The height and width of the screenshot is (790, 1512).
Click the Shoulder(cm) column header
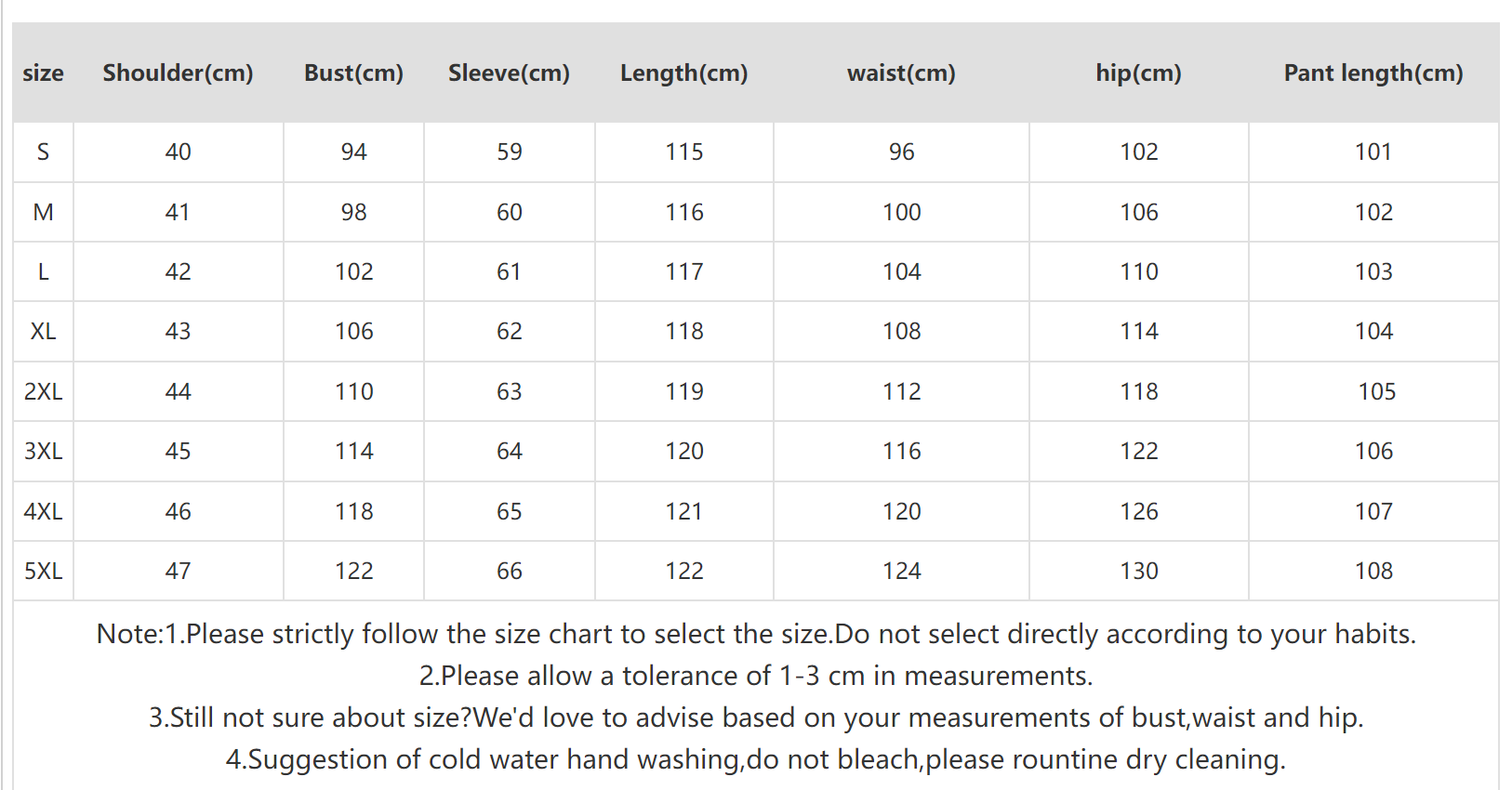coord(178,72)
